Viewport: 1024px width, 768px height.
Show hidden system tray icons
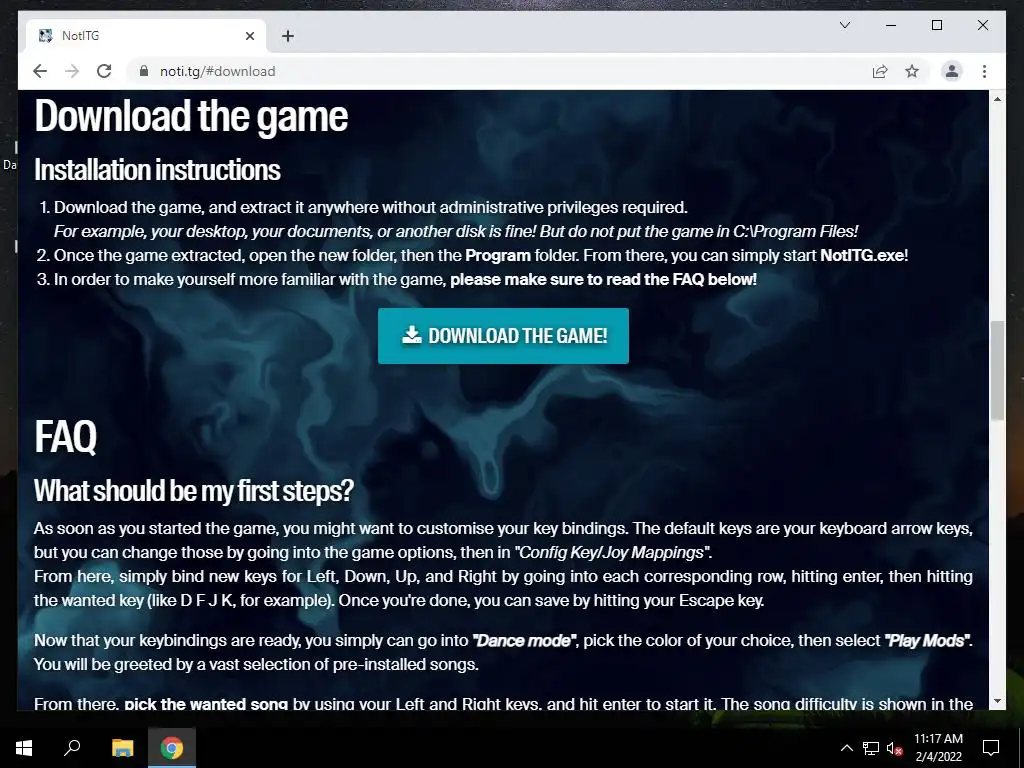(846, 748)
